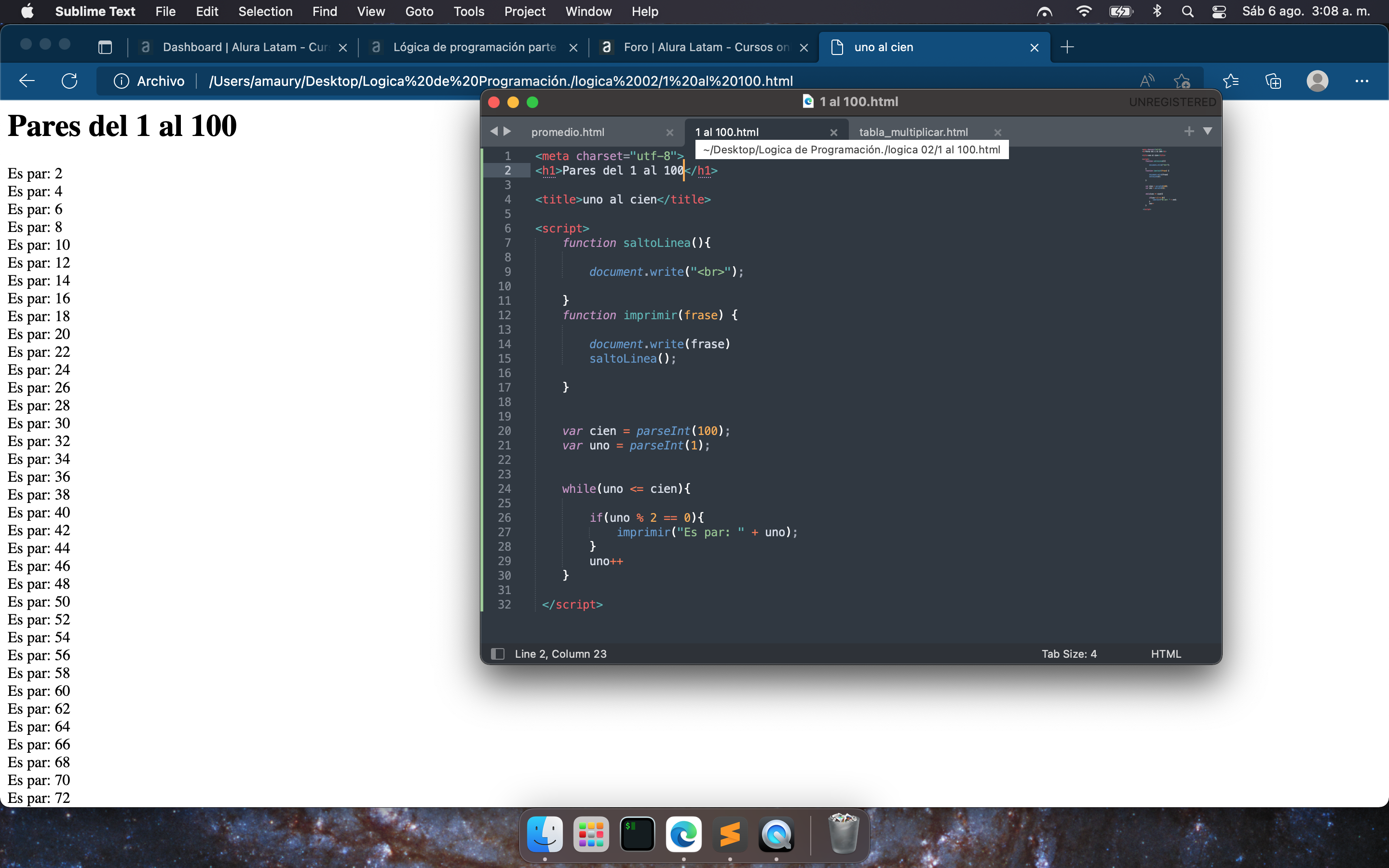Open the Collections icon in browser toolbar
The height and width of the screenshot is (868, 1389).
pyautogui.click(x=1273, y=81)
